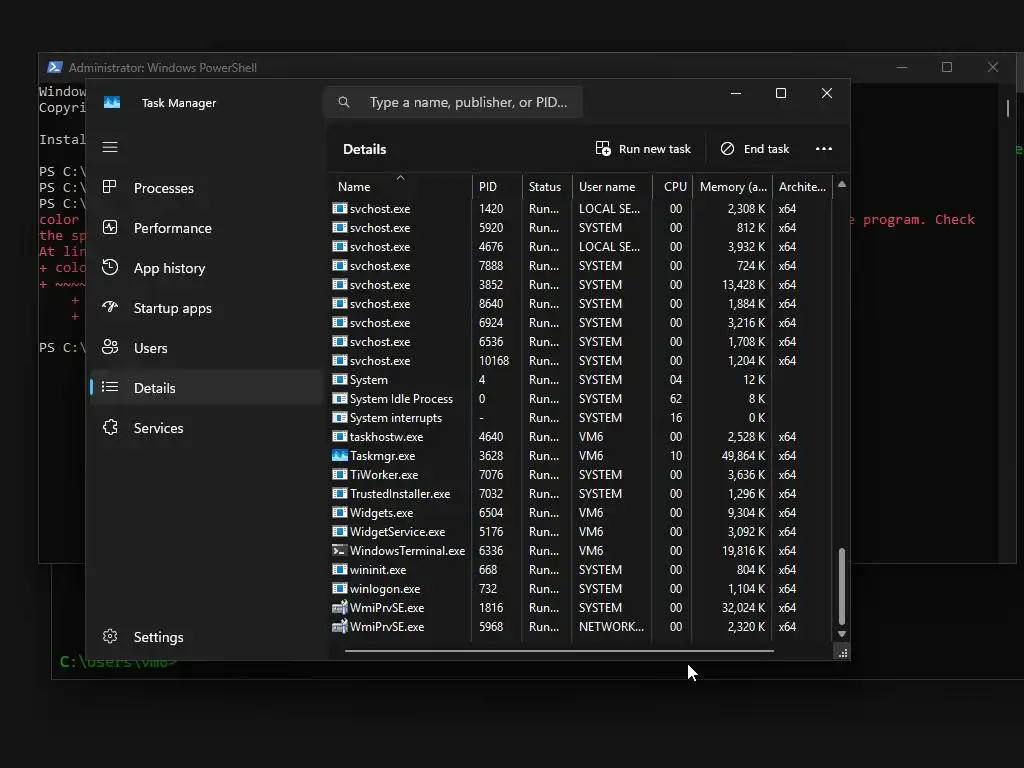Click the App history clock icon
The width and height of the screenshot is (1024, 768).
110,267
